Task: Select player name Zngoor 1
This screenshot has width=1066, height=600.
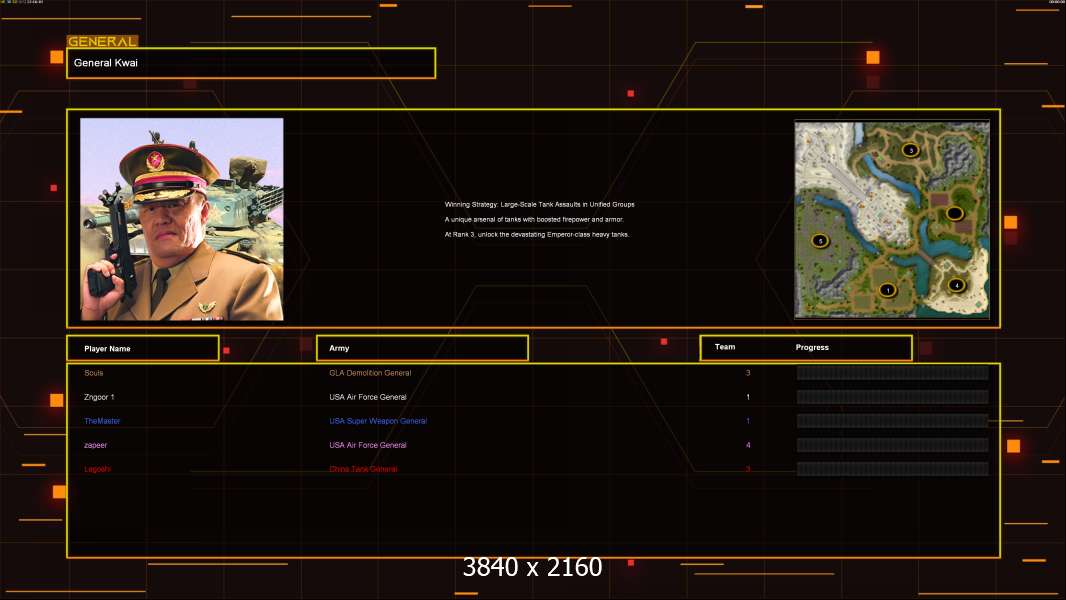Action: (99, 397)
